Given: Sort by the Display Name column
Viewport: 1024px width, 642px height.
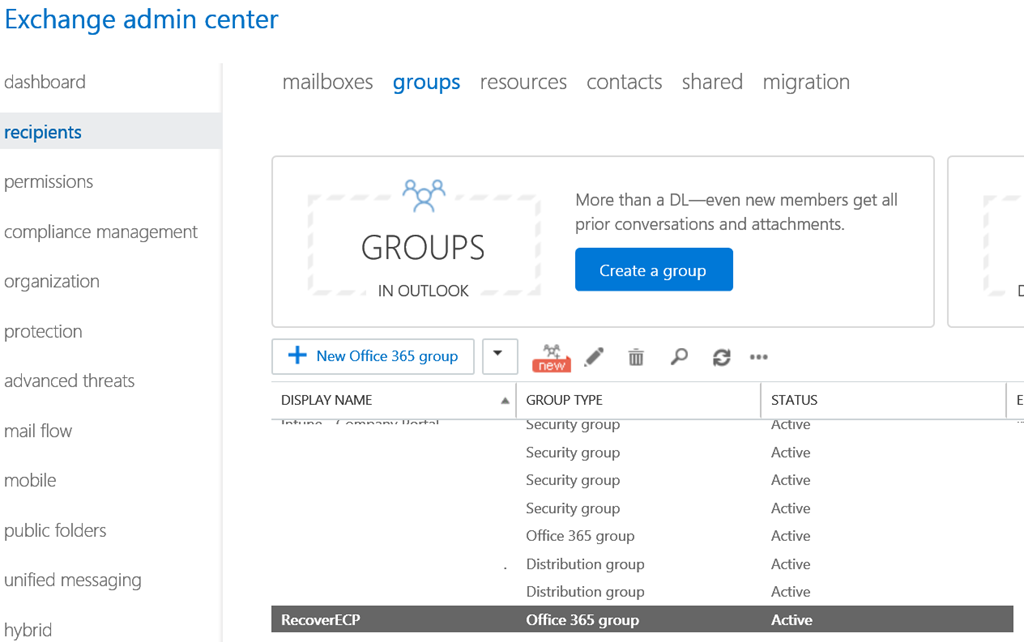Looking at the screenshot, I should coord(327,400).
